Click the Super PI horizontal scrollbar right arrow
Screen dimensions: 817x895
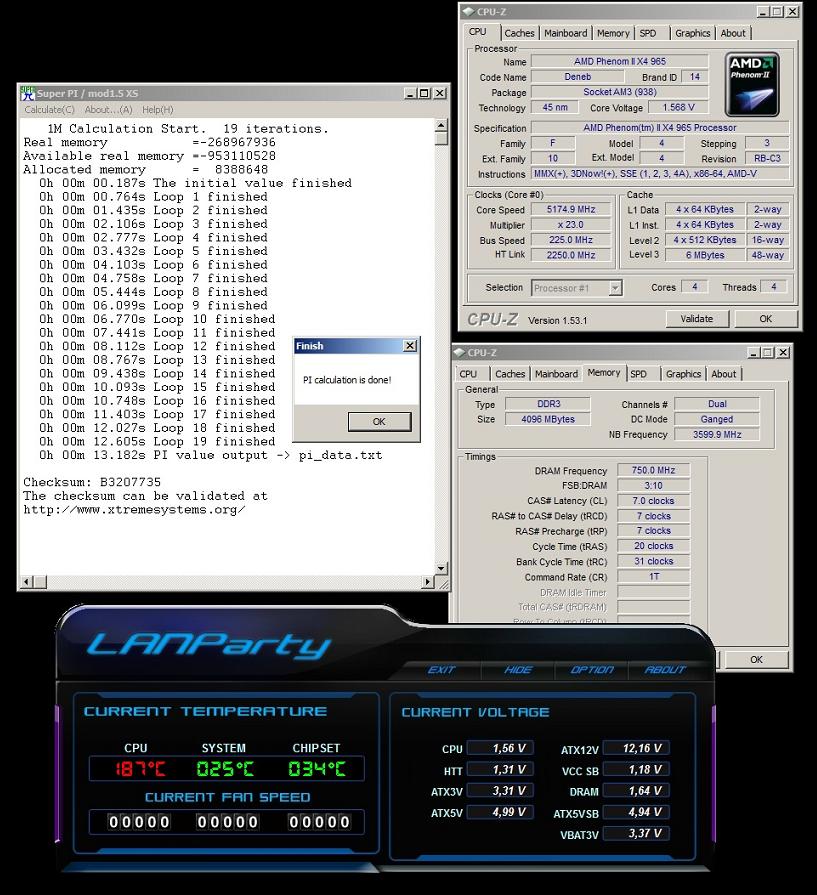tap(428, 582)
